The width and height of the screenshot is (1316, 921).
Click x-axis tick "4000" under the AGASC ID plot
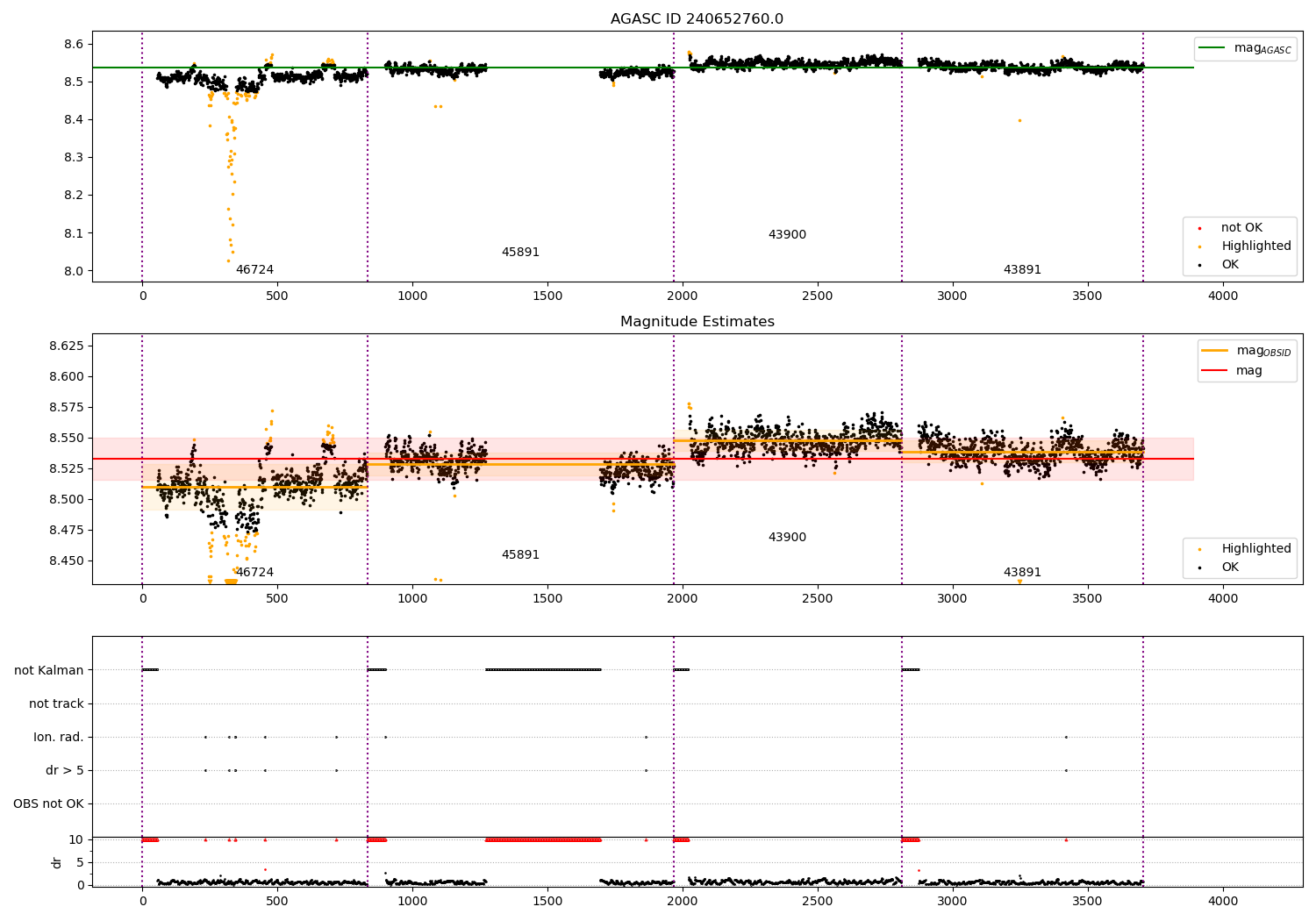point(1223,296)
